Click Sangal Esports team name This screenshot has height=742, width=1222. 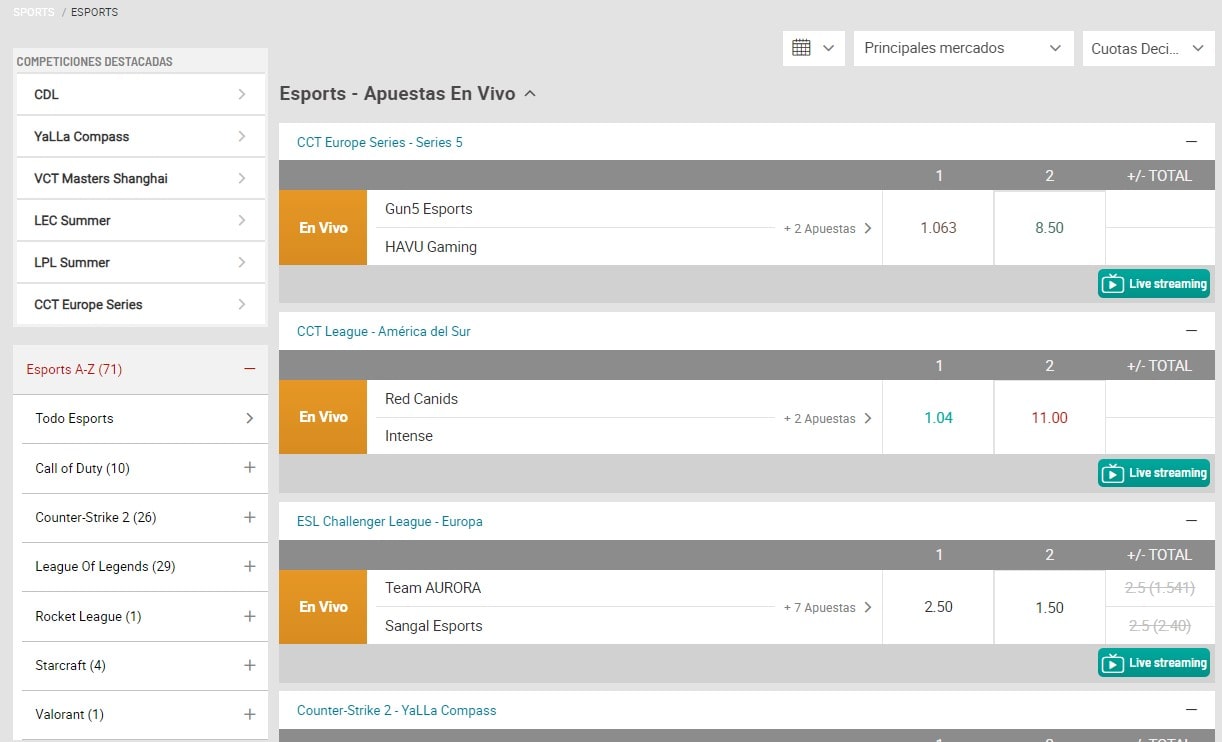434,626
